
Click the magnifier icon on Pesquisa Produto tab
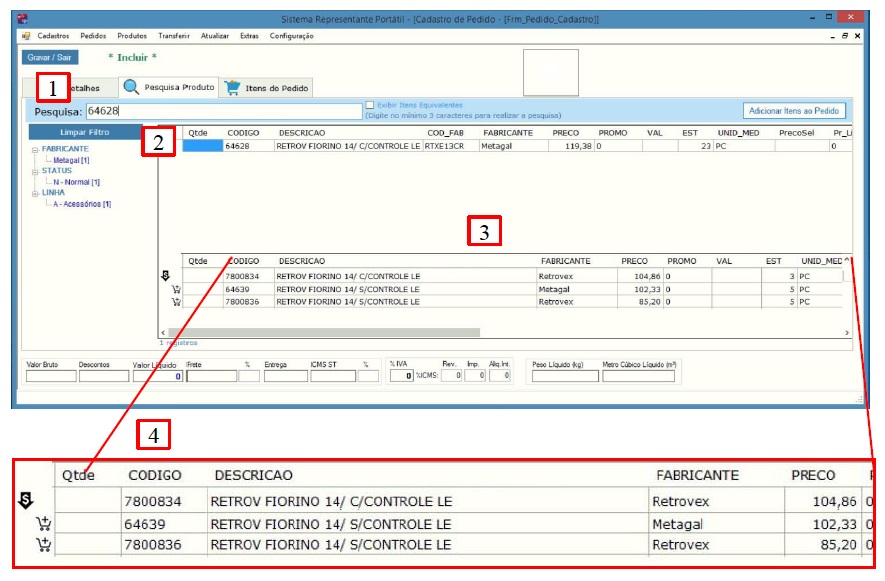[x=131, y=87]
